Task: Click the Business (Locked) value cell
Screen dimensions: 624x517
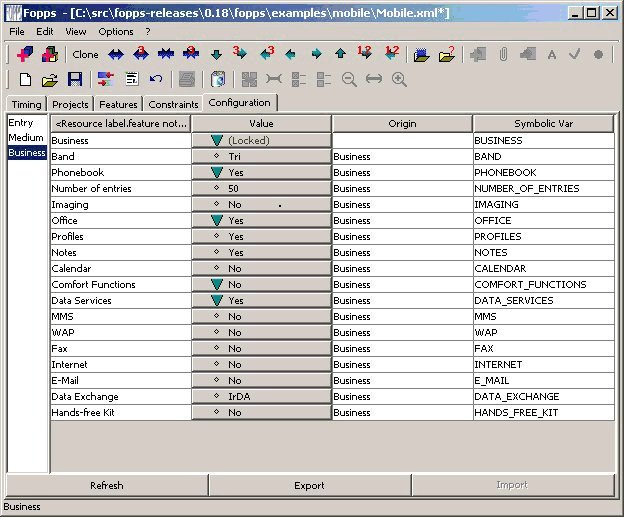Action: [261, 140]
